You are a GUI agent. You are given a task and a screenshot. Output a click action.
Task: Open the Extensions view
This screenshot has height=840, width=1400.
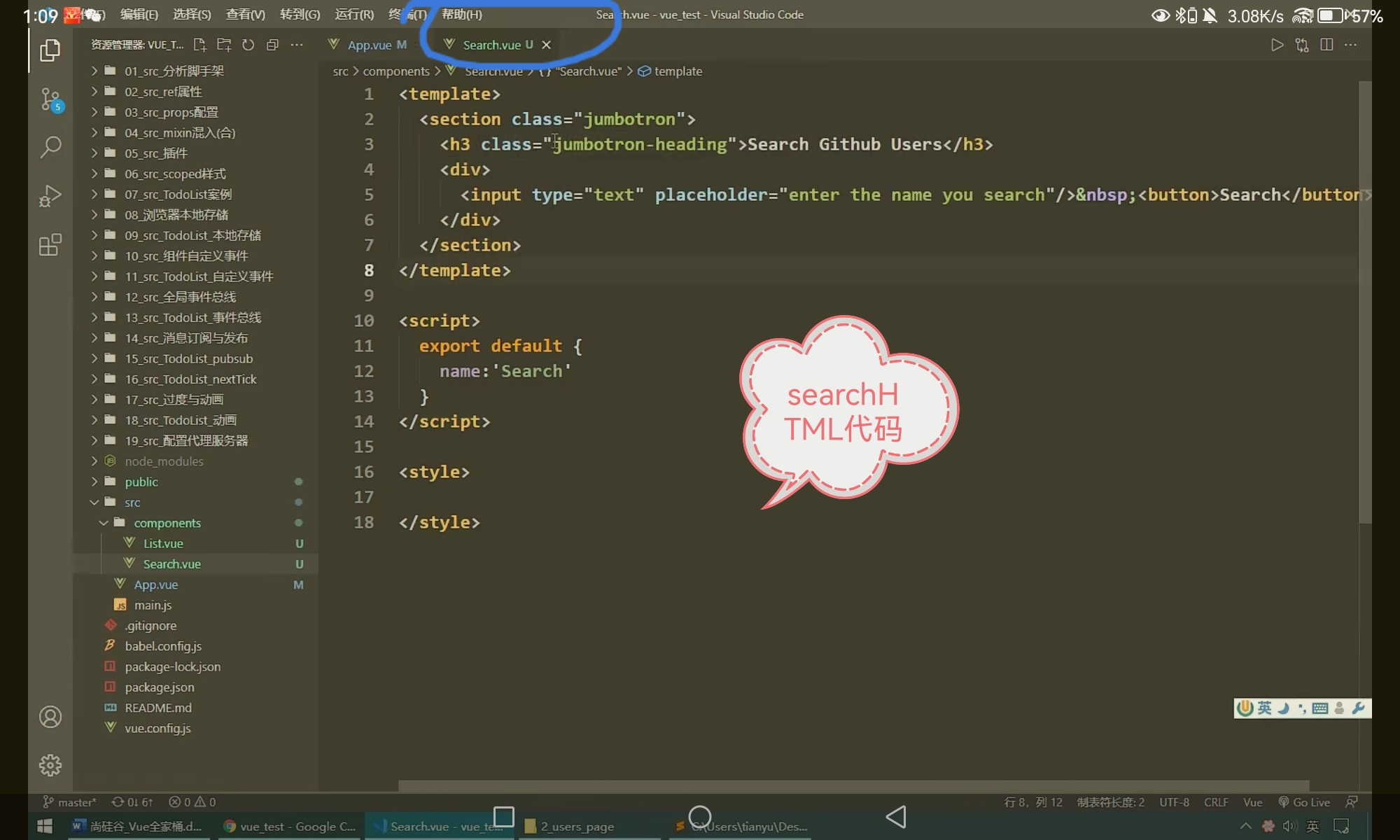[x=50, y=244]
